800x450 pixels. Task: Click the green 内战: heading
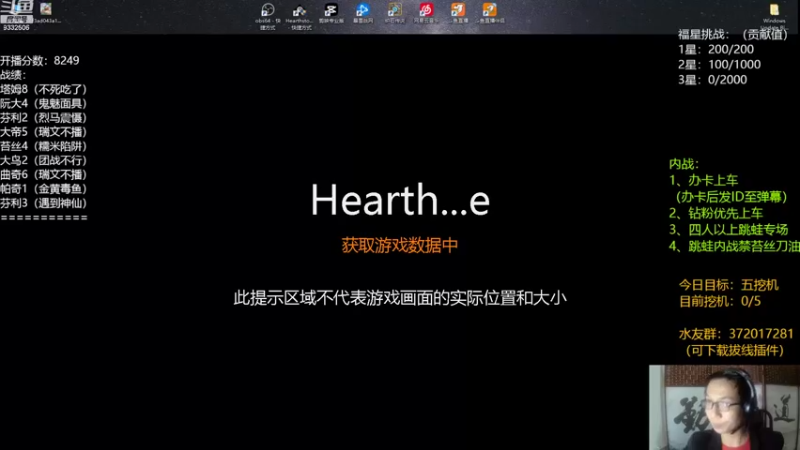coord(684,164)
